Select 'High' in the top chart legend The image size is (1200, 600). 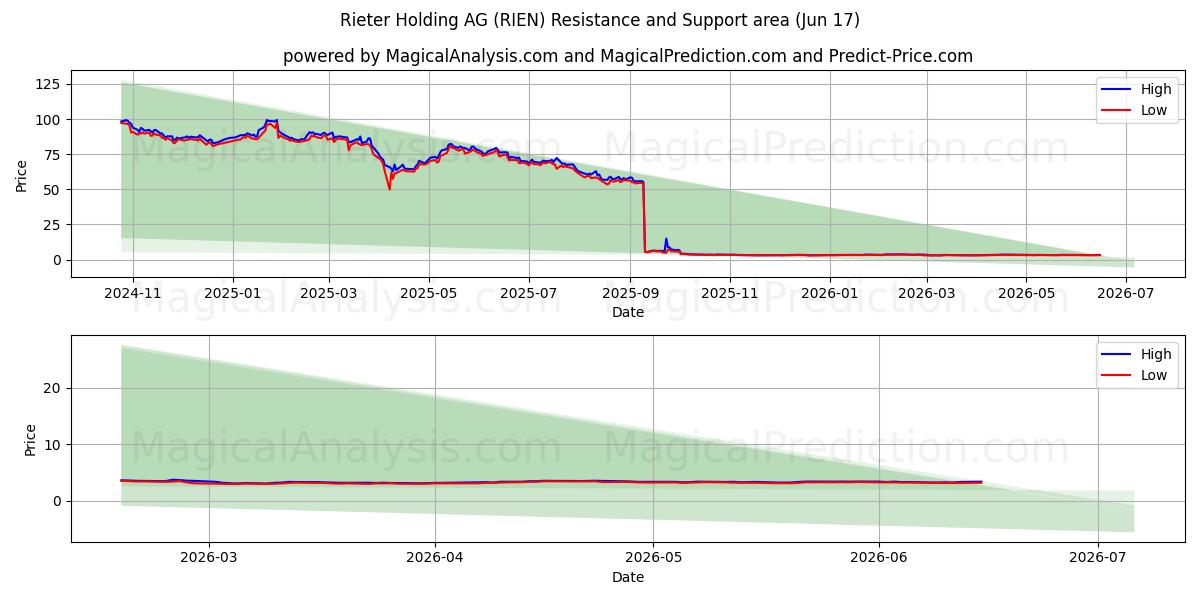point(1156,89)
